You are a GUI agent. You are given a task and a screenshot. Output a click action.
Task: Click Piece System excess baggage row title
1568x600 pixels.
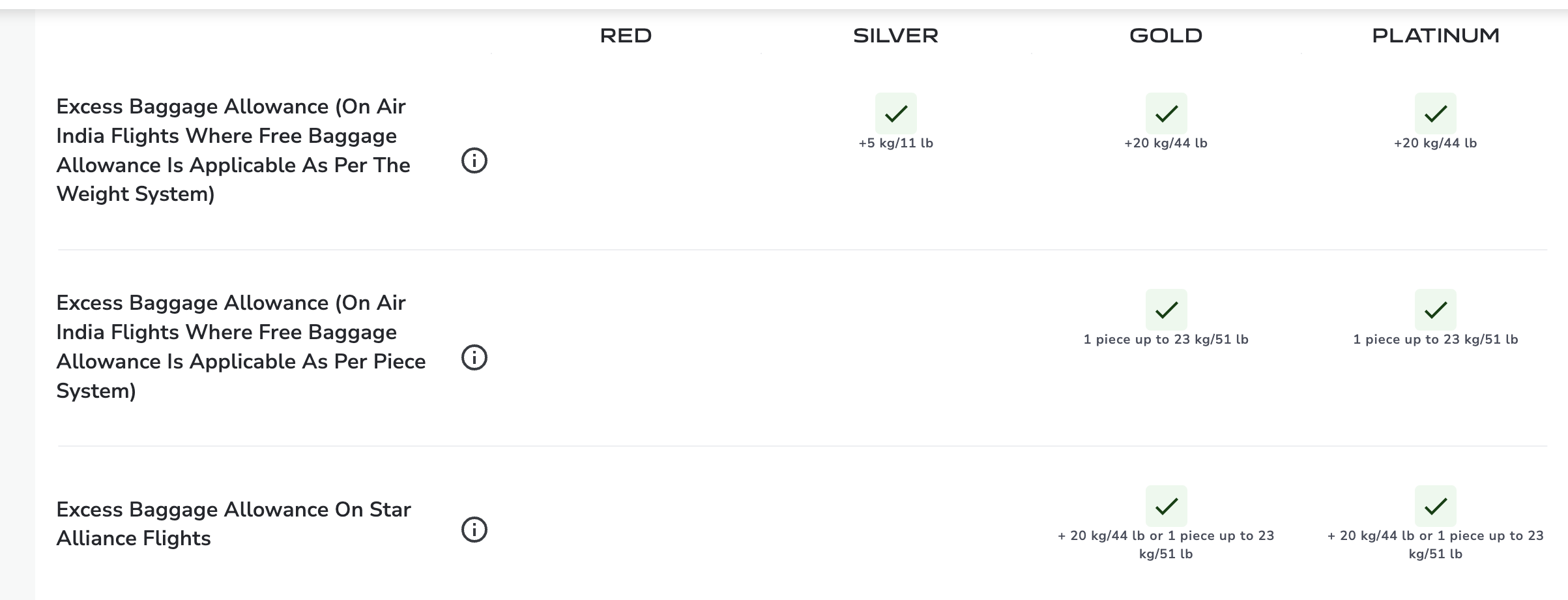point(241,347)
